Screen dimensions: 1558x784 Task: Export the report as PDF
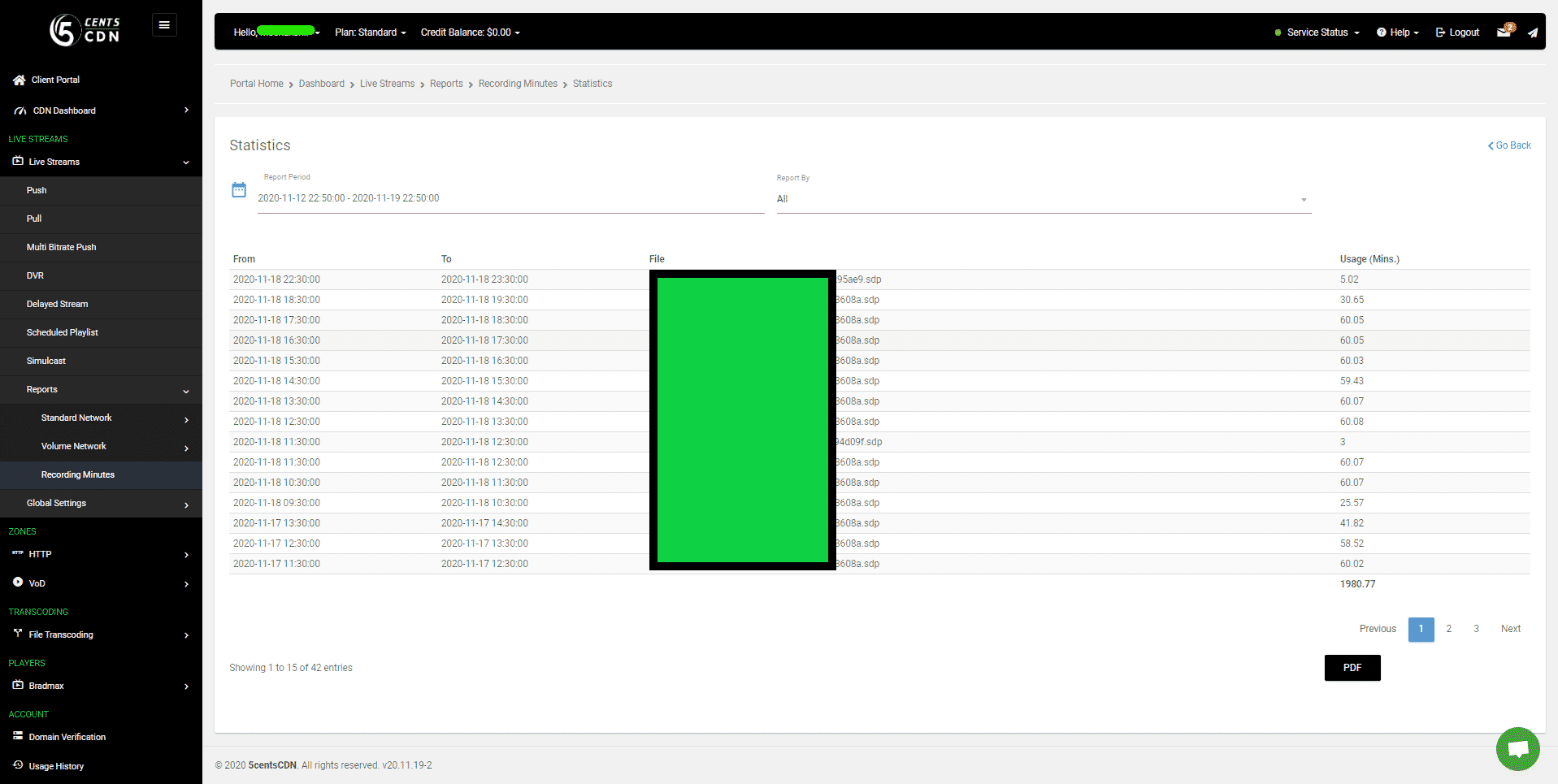point(1352,667)
